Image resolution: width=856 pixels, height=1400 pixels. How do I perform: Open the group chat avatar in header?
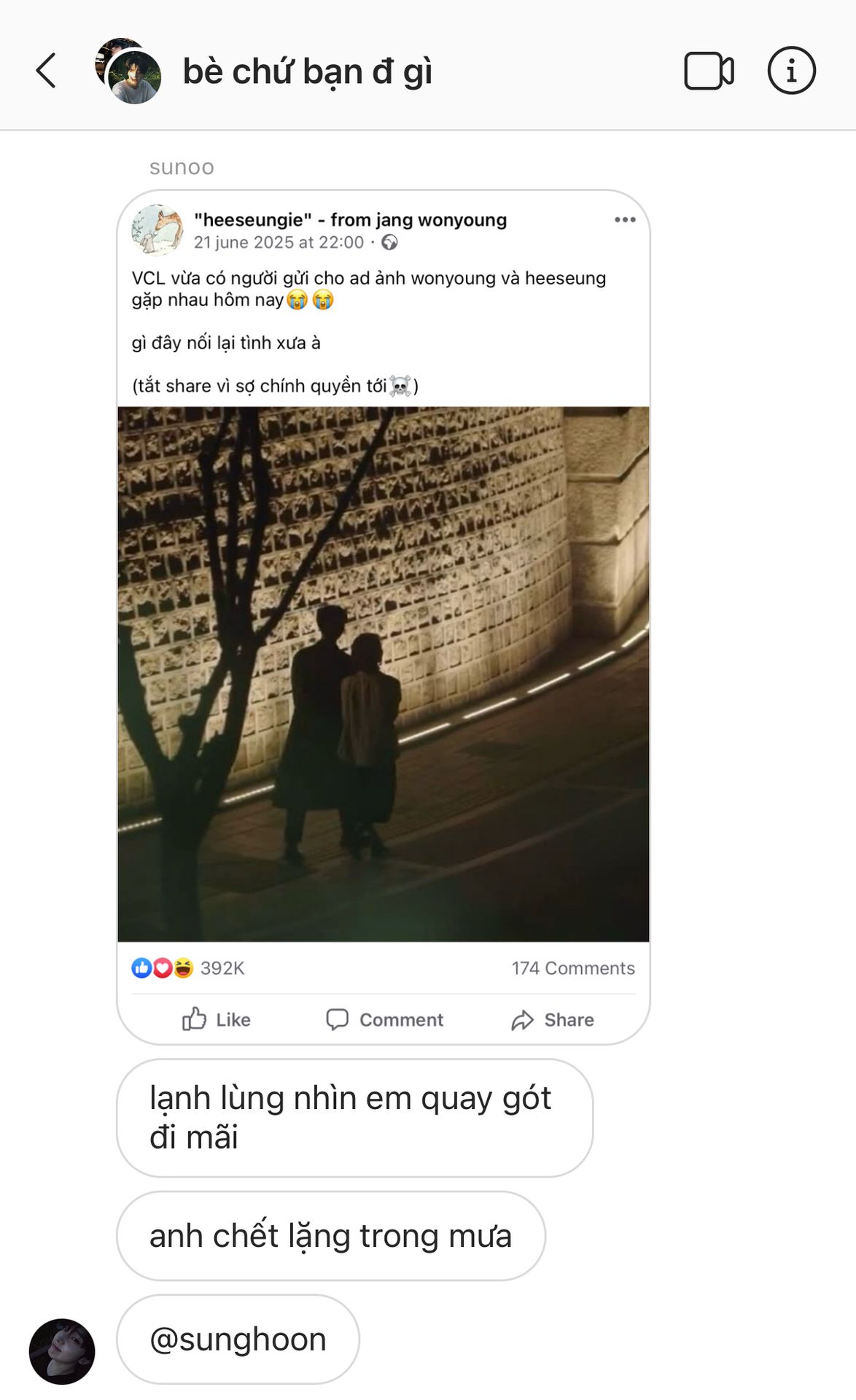coord(129,71)
